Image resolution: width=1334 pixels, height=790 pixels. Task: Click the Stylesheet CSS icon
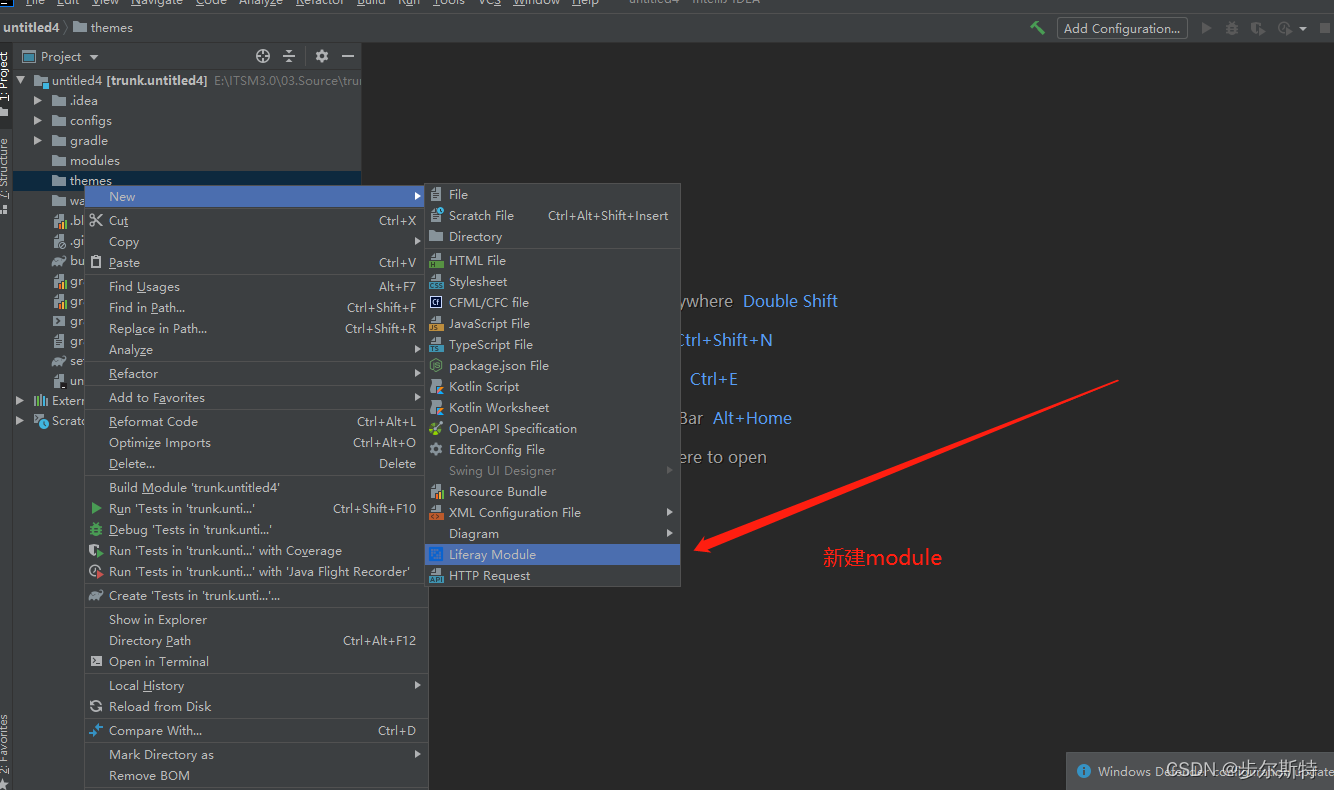436,281
